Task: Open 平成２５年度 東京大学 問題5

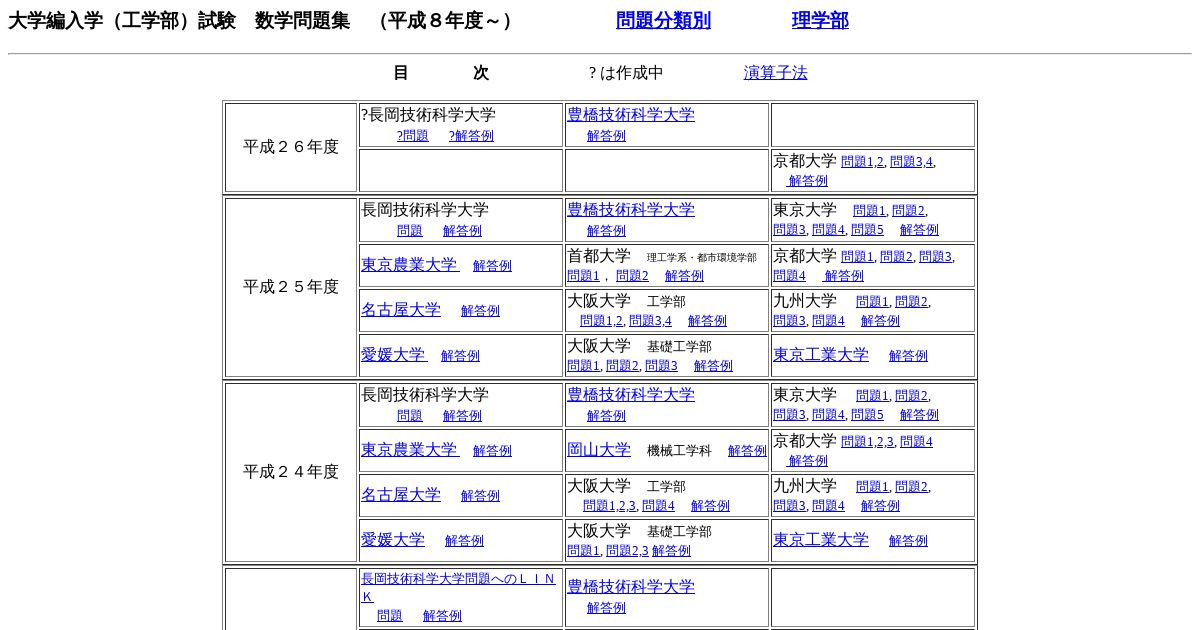Action: [x=867, y=230]
